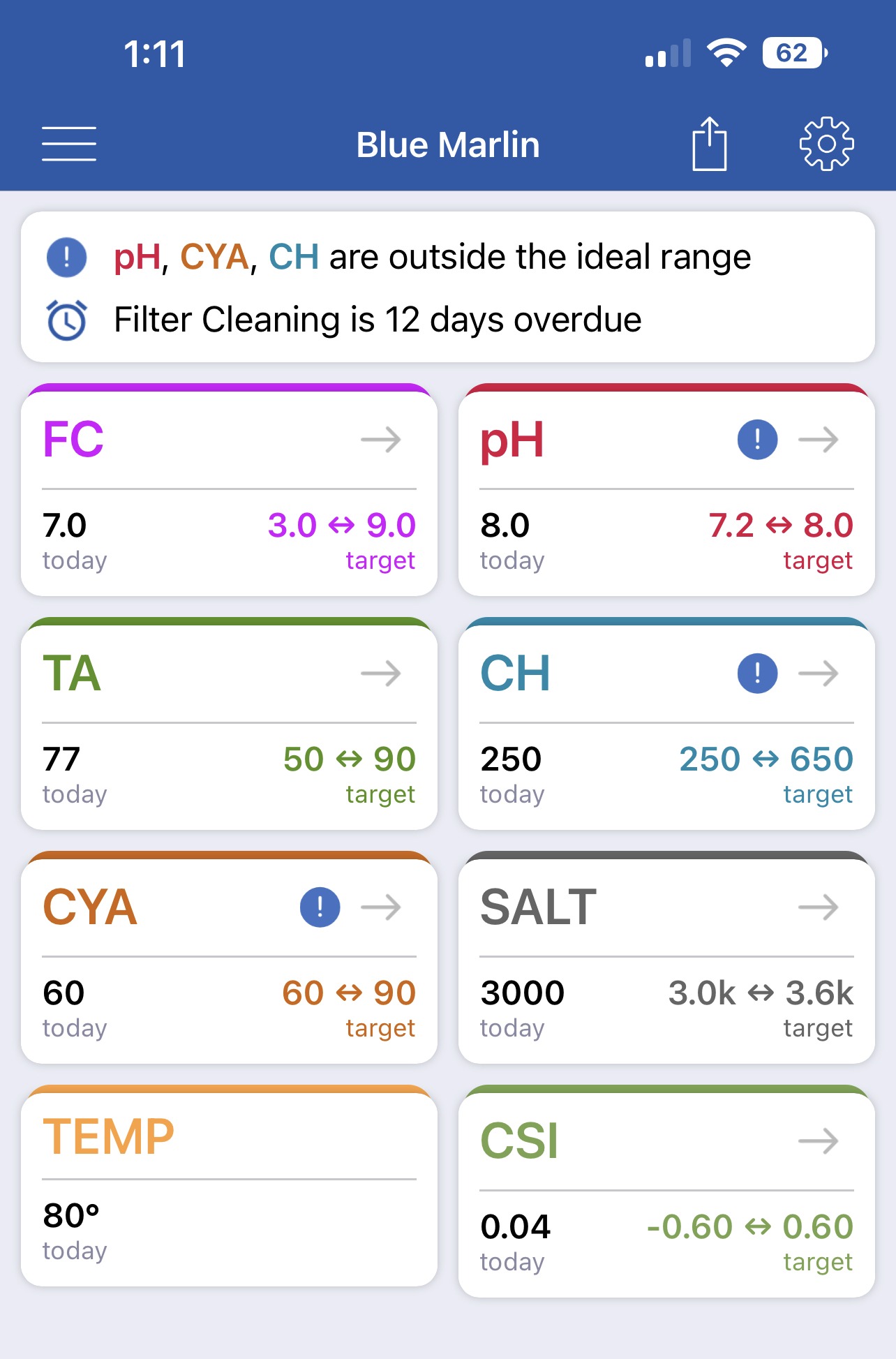Open Filter Cleaning overdue reminder

tap(378, 320)
